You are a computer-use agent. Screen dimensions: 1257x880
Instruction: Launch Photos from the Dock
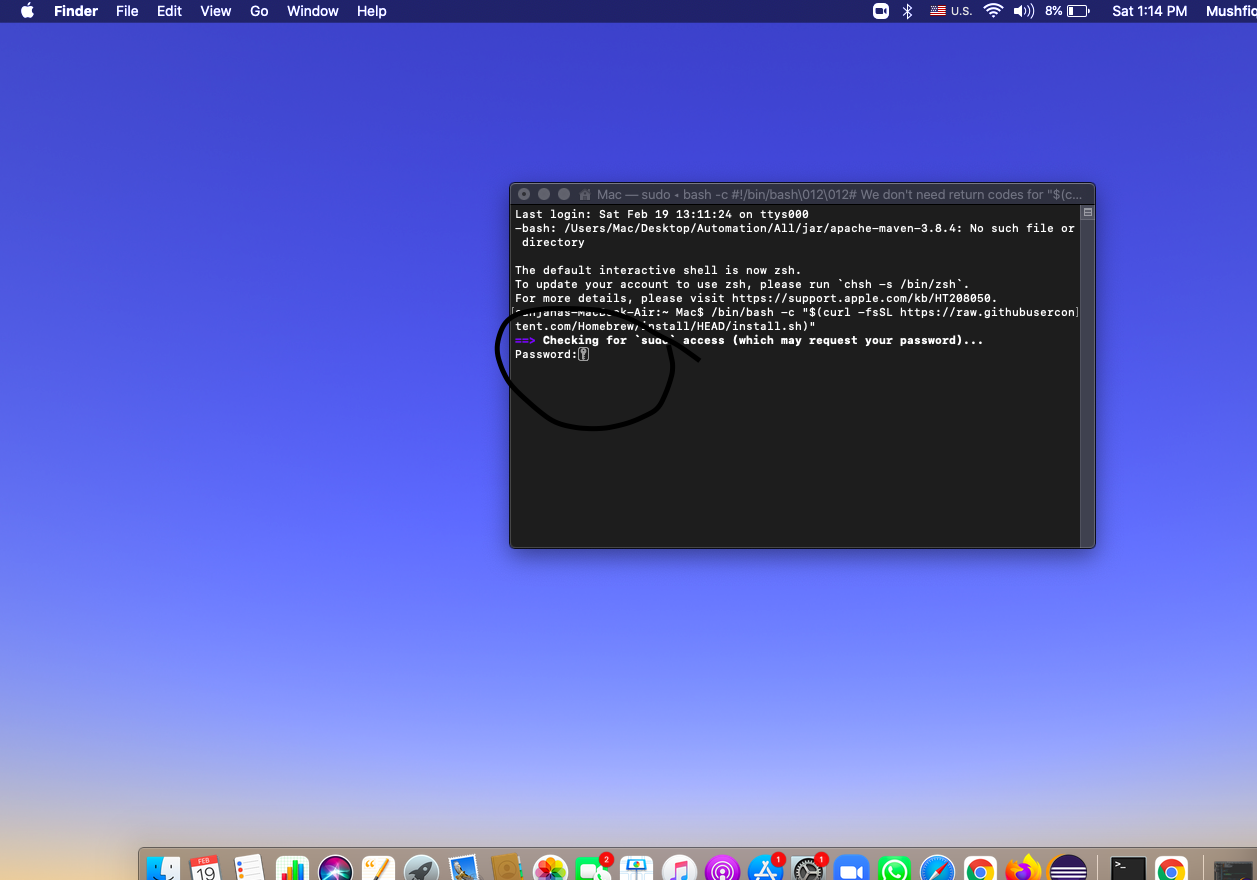pos(551,870)
